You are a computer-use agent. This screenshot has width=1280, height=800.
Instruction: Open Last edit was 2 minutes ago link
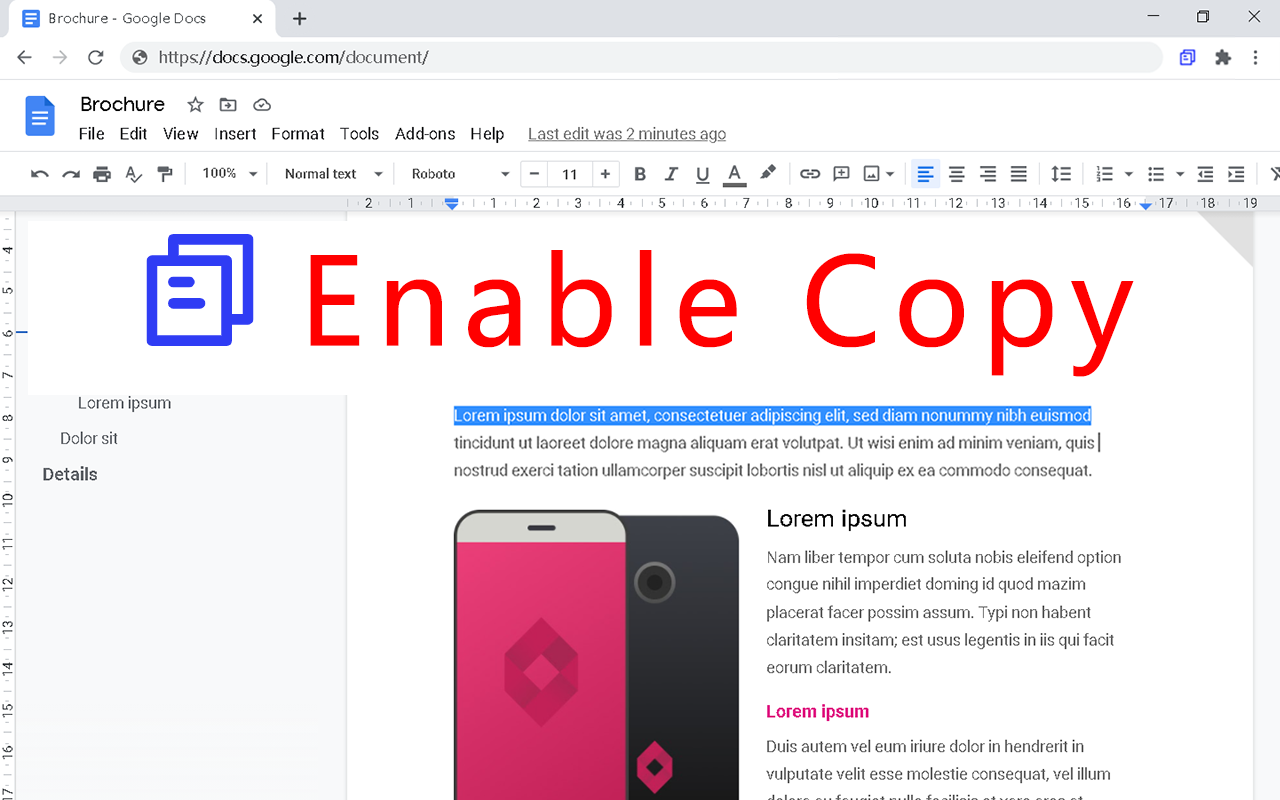[627, 134]
